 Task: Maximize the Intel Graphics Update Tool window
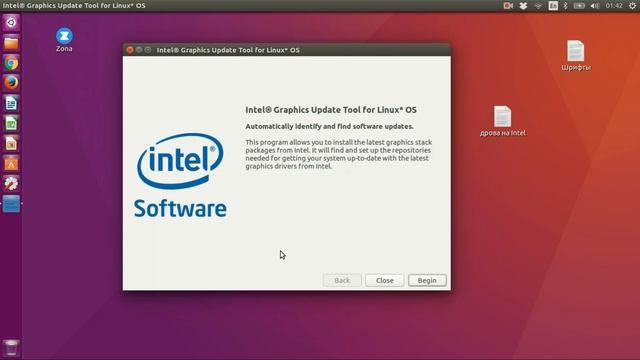tap(148, 50)
